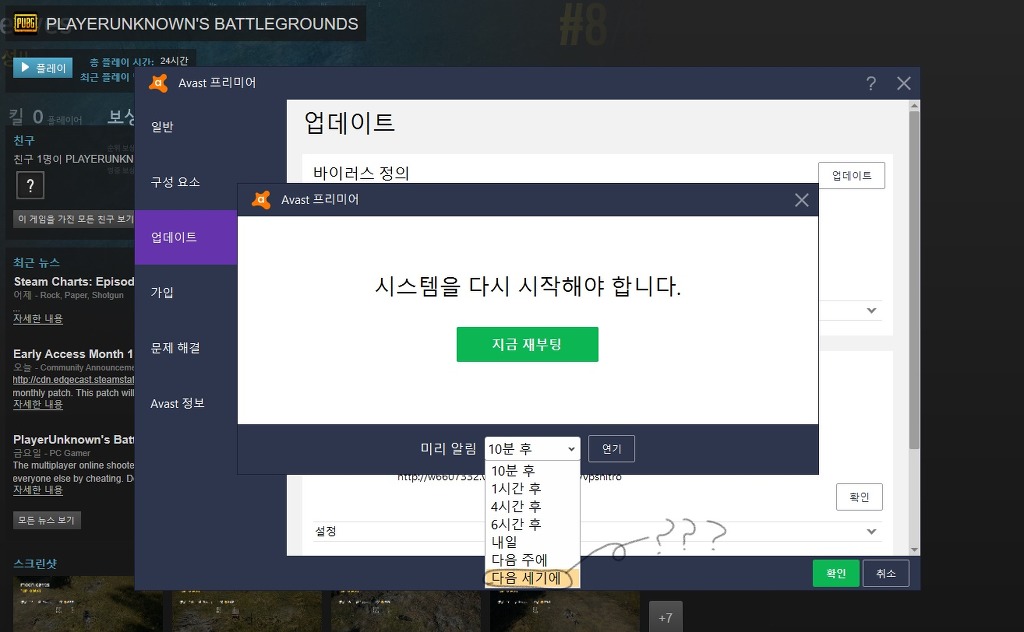Expand the chevron in the virus definitions section
Image resolution: width=1024 pixels, height=632 pixels.
(871, 310)
